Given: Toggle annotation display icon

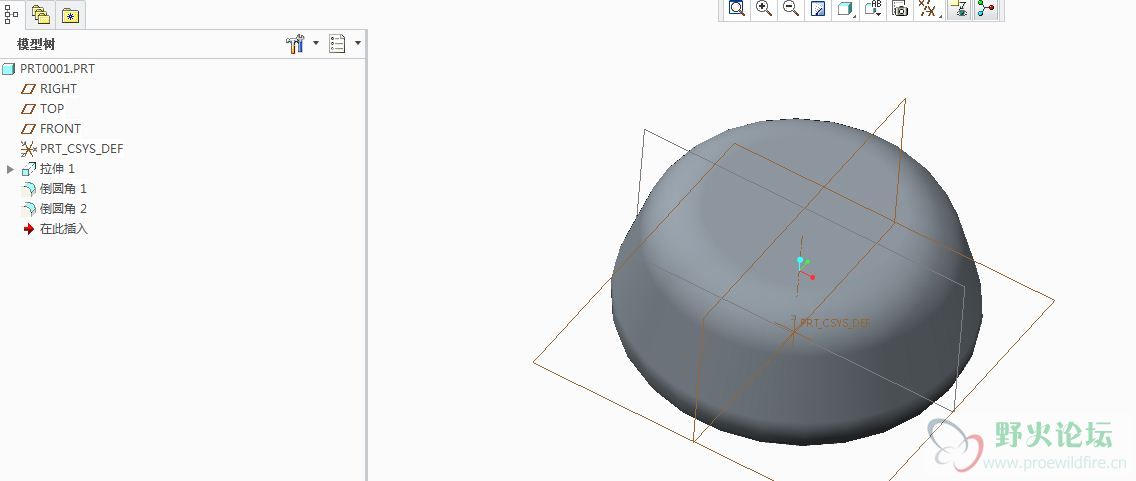Looking at the screenshot, I should click(x=958, y=9).
